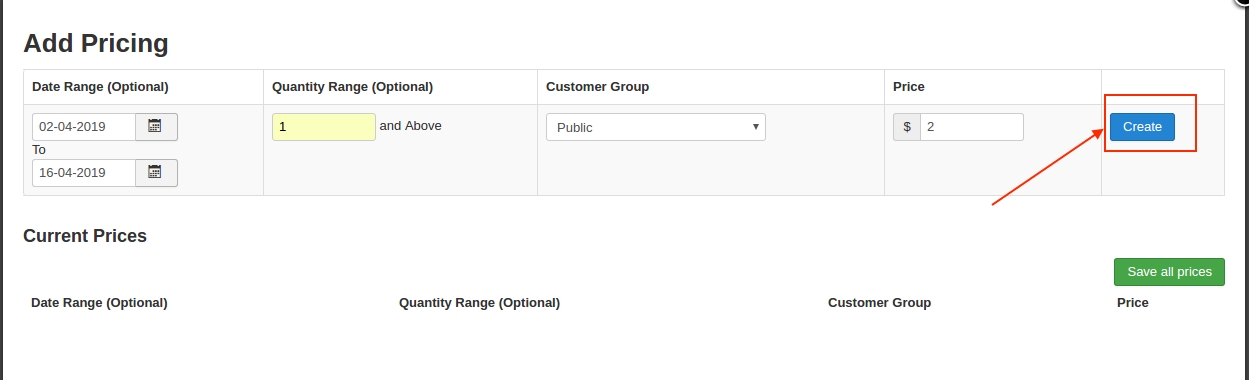Select Date Range header in Add Pricing table
1249x380 pixels.
tap(100, 87)
